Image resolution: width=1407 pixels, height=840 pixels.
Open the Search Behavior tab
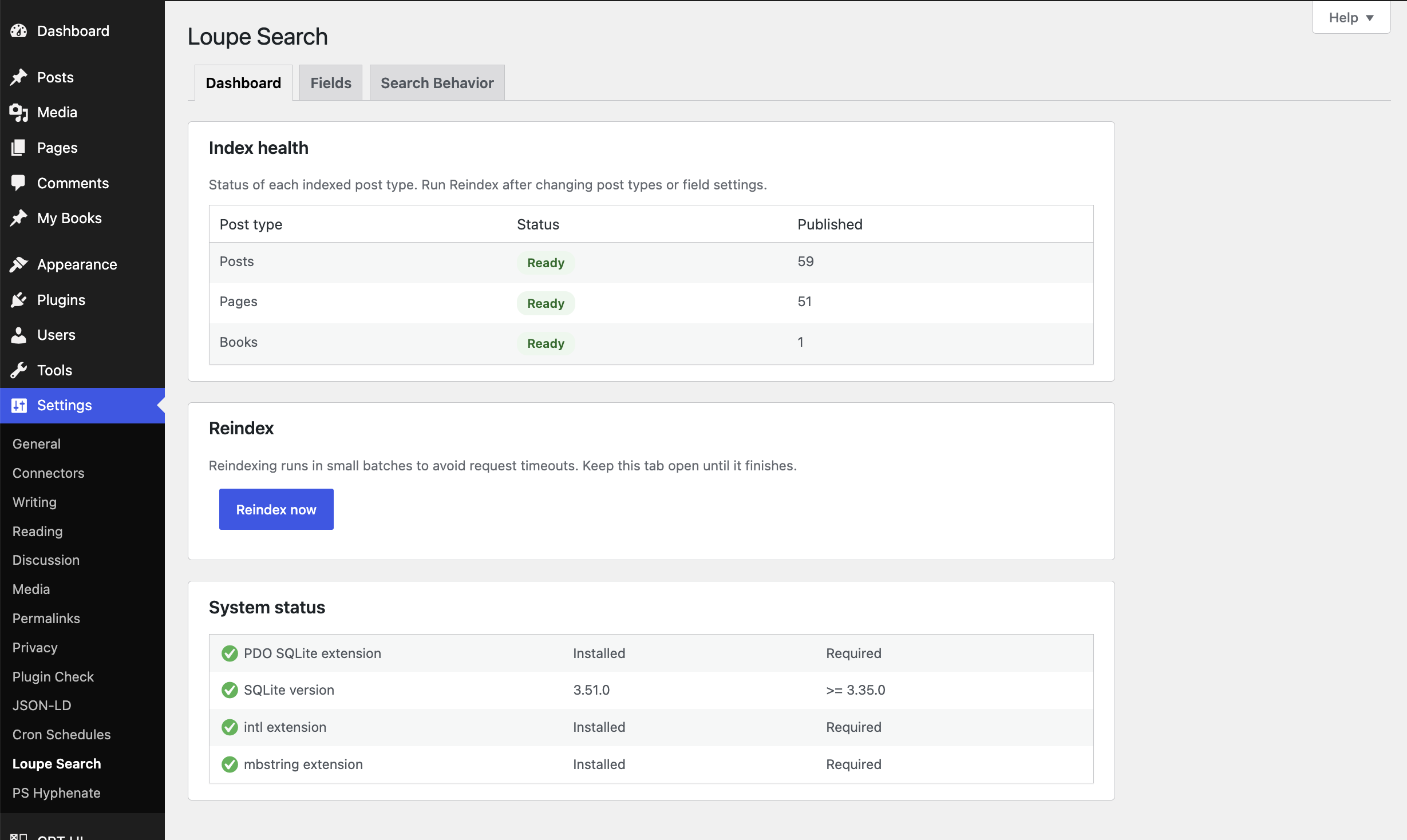pyautogui.click(x=437, y=83)
